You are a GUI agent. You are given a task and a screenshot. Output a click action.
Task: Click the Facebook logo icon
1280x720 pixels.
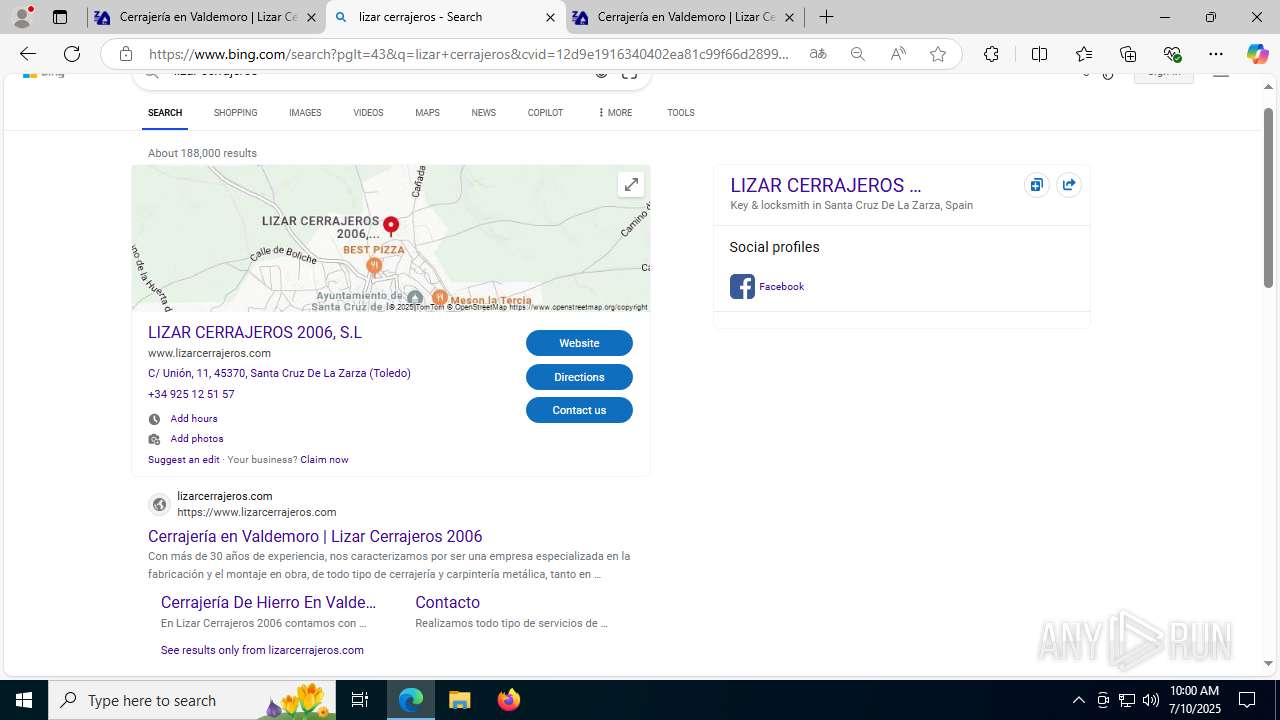coord(742,286)
